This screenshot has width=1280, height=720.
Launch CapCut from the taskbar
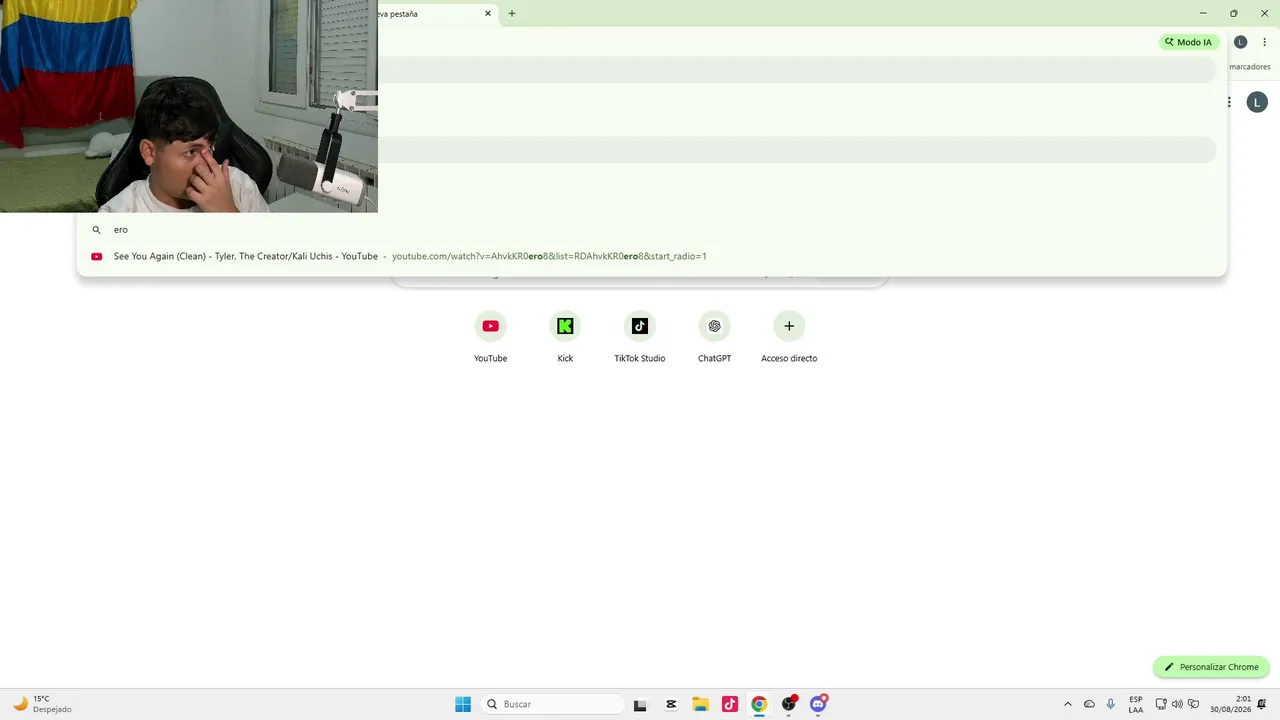(x=671, y=704)
